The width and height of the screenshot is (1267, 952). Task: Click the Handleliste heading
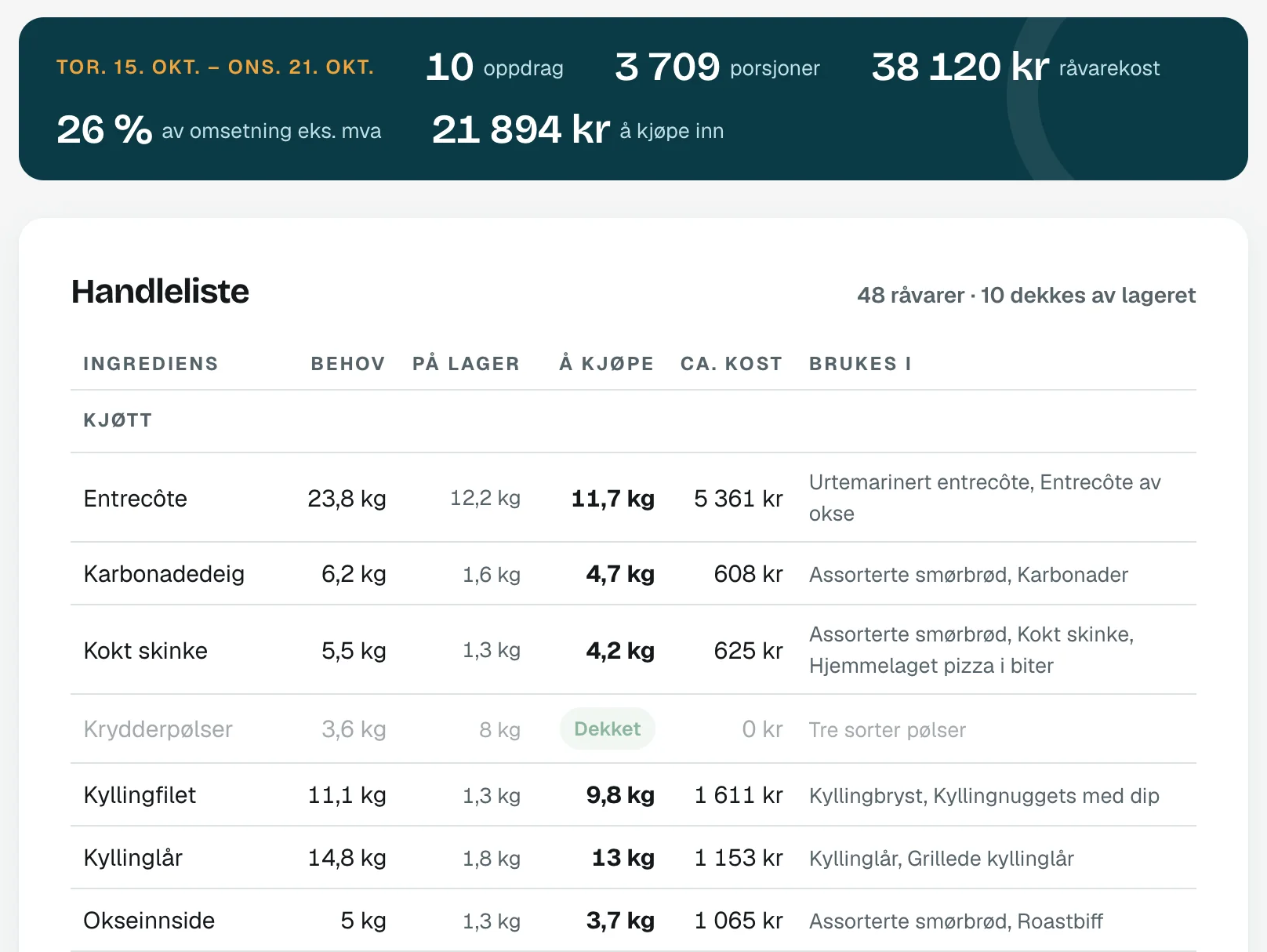pos(161,292)
